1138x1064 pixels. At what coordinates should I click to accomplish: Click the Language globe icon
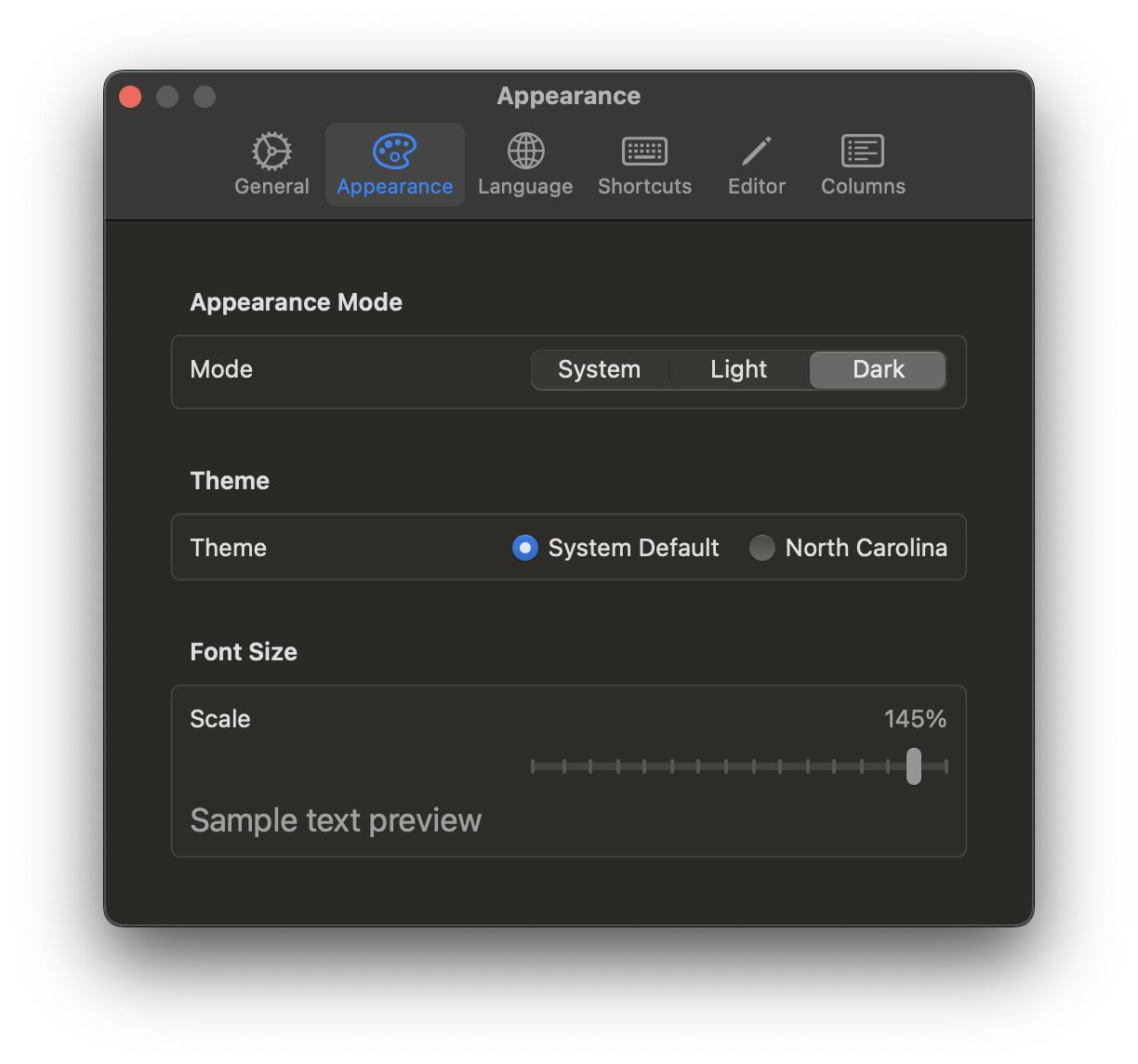tap(524, 152)
